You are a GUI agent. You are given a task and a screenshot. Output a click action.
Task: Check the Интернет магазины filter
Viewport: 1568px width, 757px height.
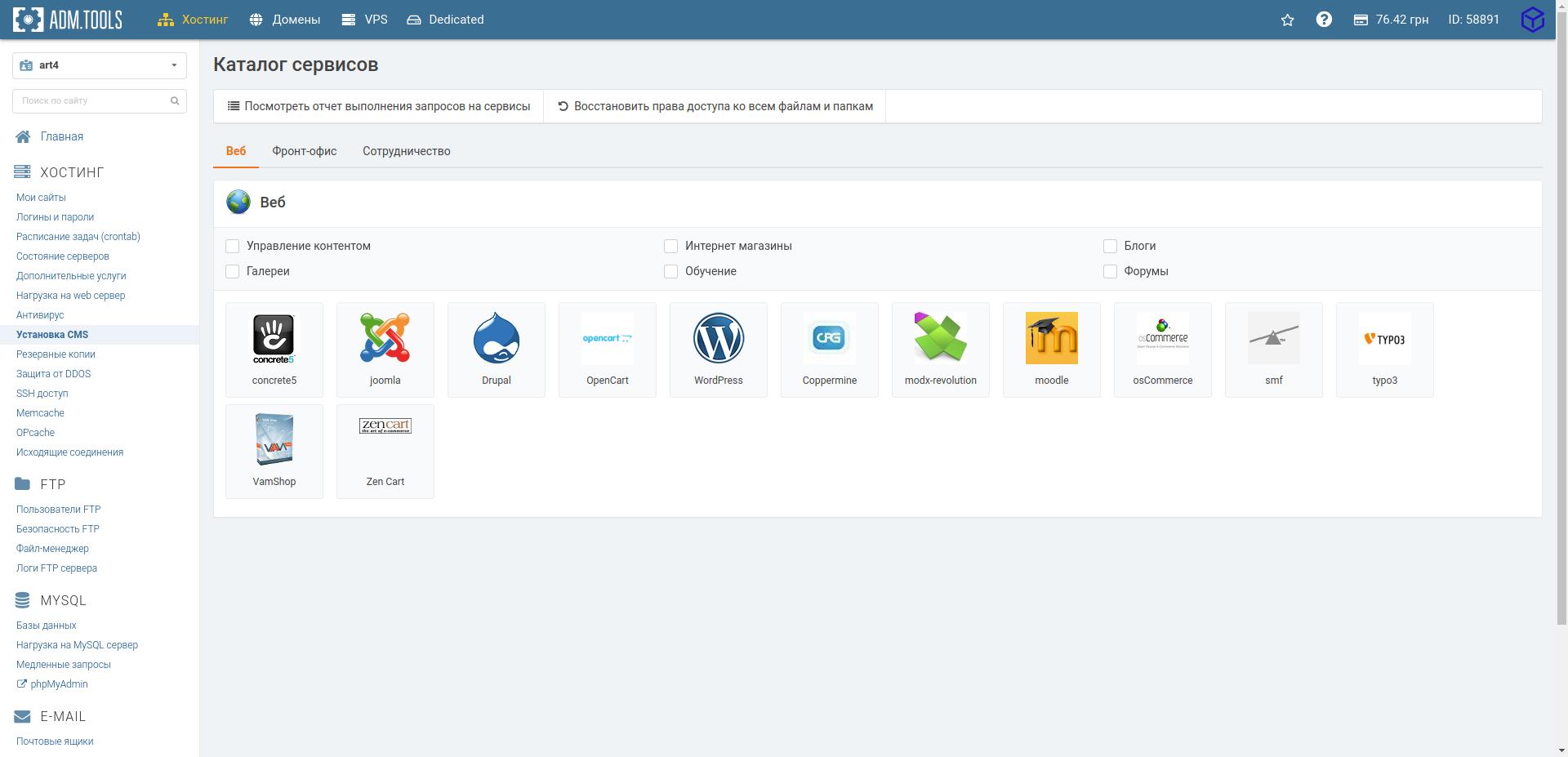(671, 246)
